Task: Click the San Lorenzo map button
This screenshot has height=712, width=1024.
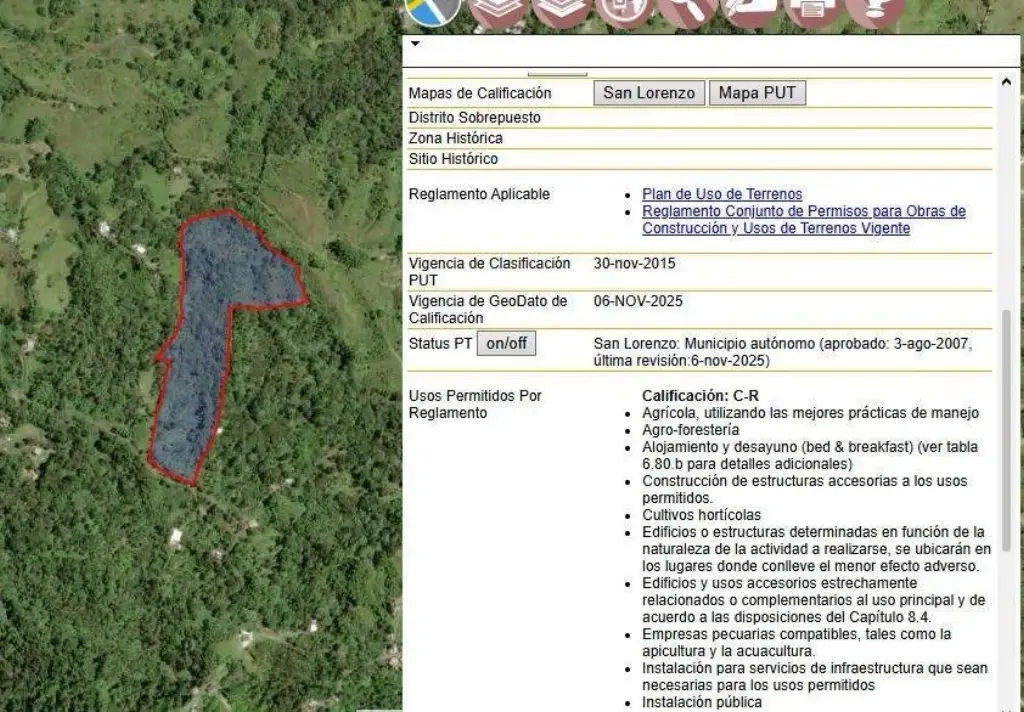Action: click(x=648, y=93)
